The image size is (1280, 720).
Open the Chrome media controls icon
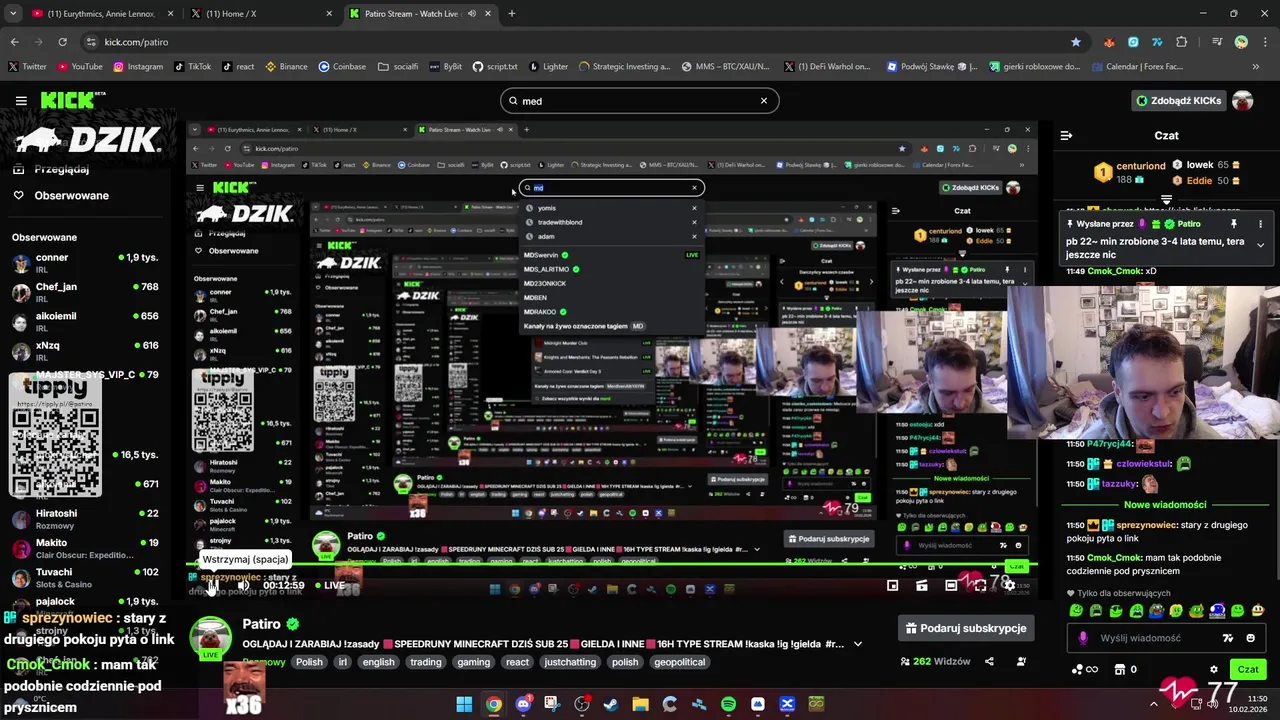coord(1217,42)
